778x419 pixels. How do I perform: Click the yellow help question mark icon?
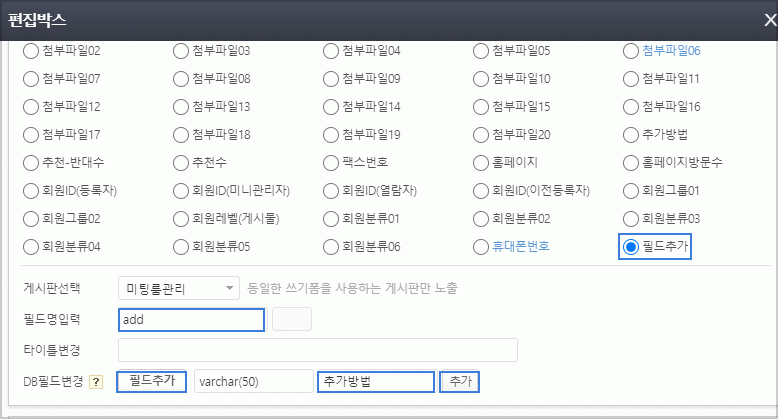coord(97,382)
